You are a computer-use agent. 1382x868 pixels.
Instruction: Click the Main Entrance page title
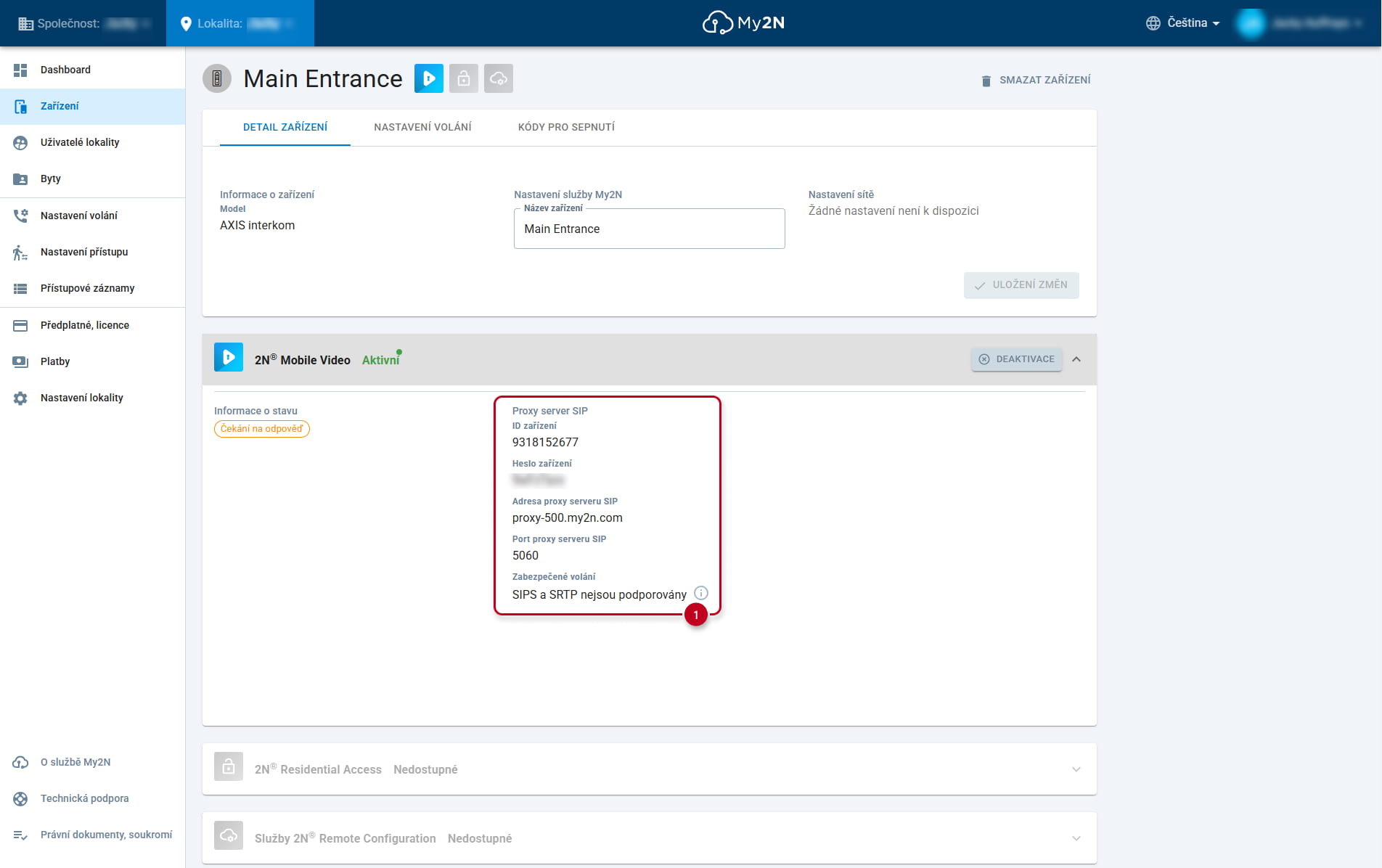(x=323, y=78)
